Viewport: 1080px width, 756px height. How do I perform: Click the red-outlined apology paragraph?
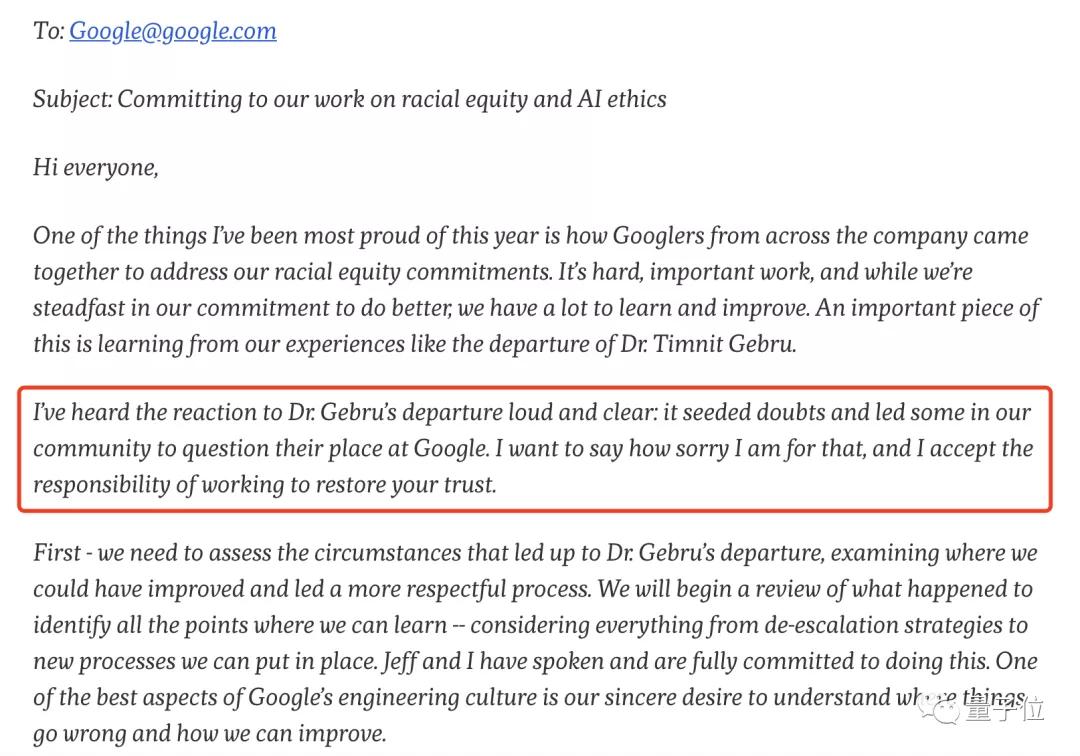click(x=534, y=449)
